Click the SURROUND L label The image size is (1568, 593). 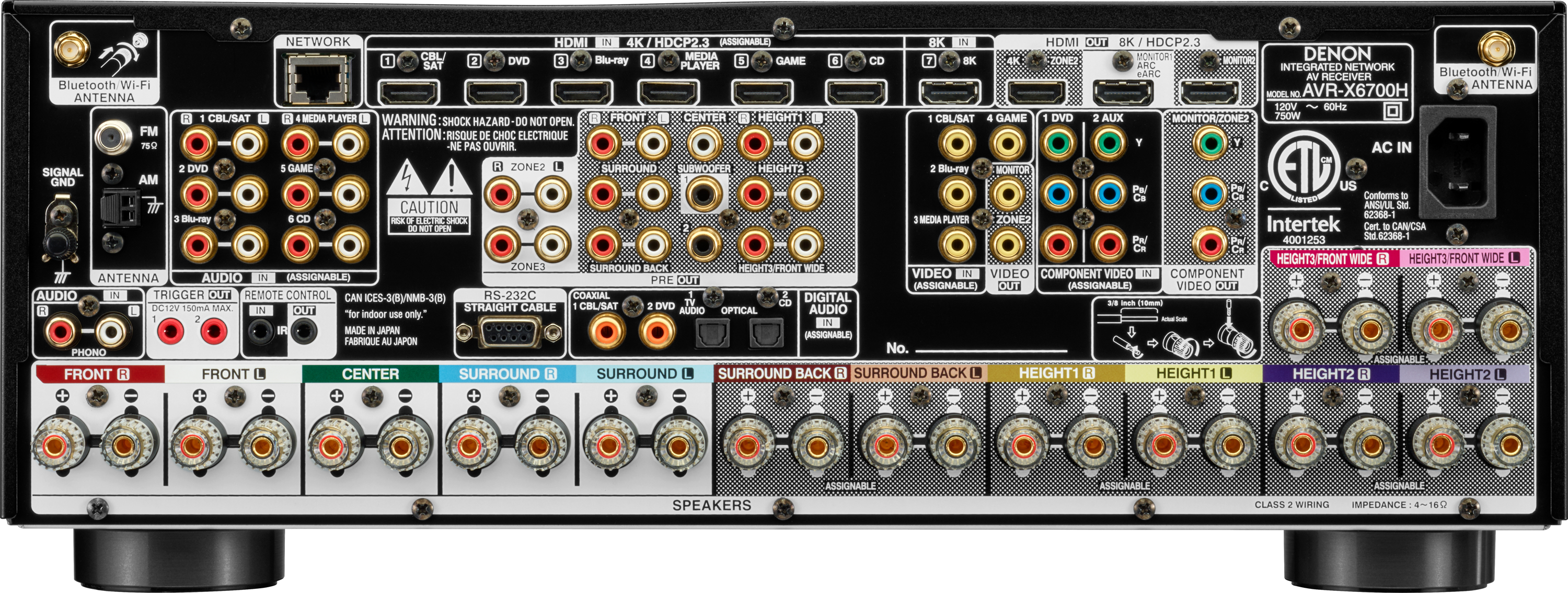[x=644, y=374]
